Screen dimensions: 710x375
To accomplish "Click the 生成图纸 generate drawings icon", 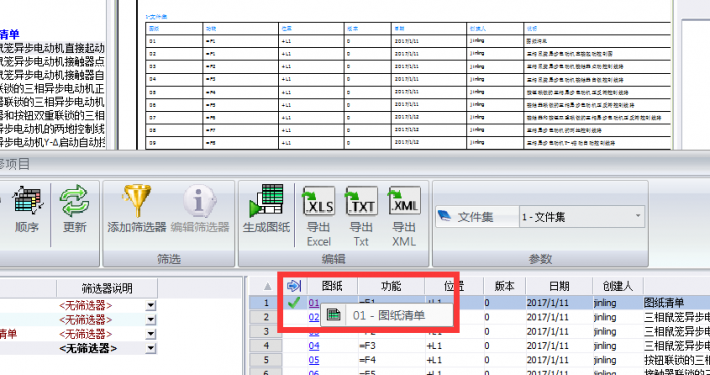I will 266,201.
